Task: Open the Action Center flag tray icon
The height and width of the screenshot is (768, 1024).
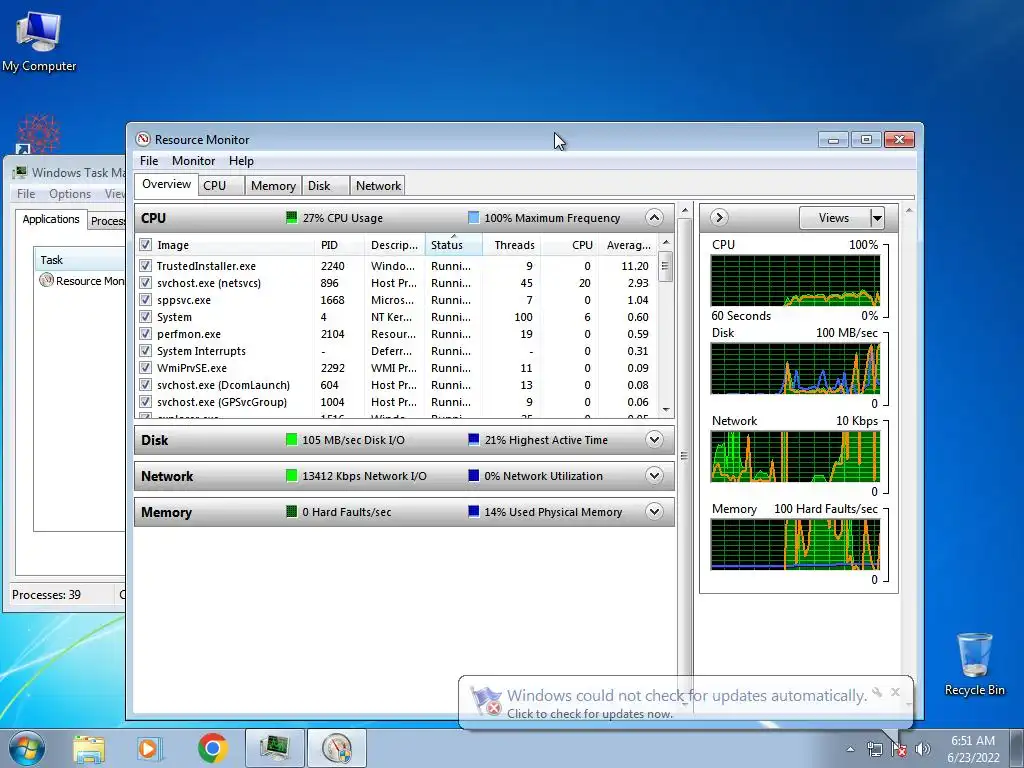Action: point(899,749)
